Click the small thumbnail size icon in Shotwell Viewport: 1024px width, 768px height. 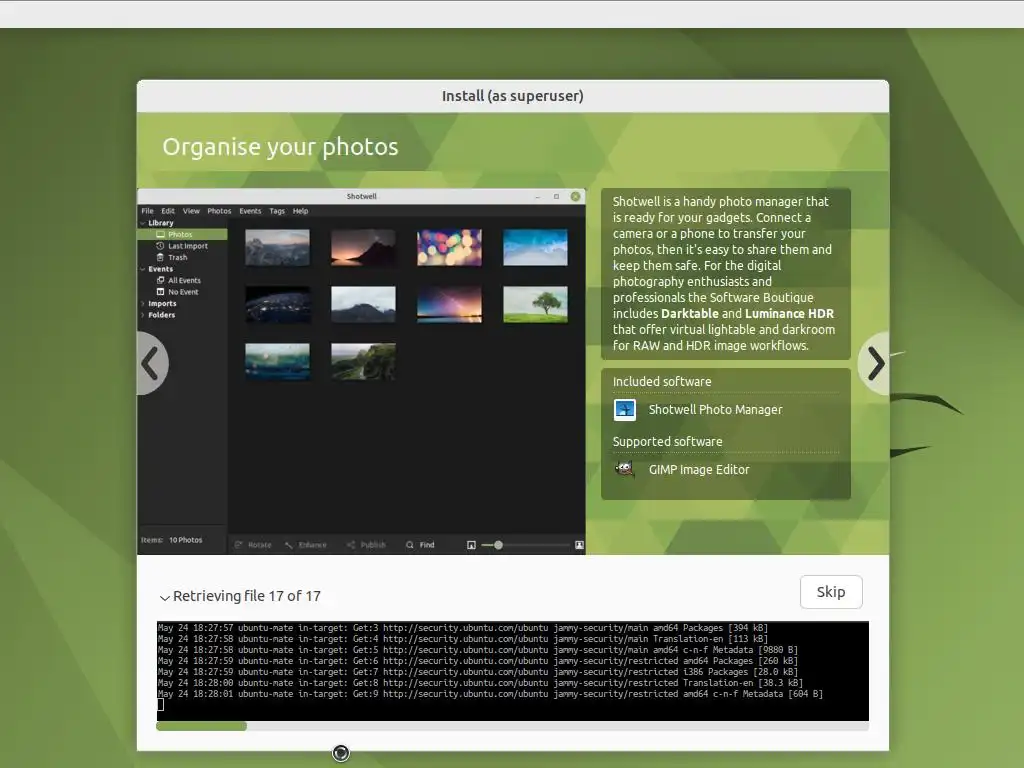tap(472, 545)
